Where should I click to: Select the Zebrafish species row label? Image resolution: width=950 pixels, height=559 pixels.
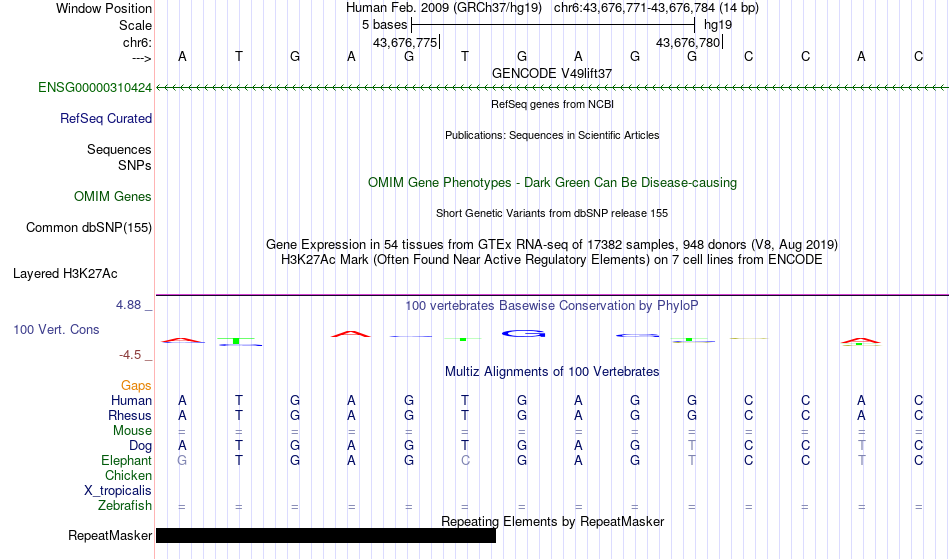click(125, 506)
